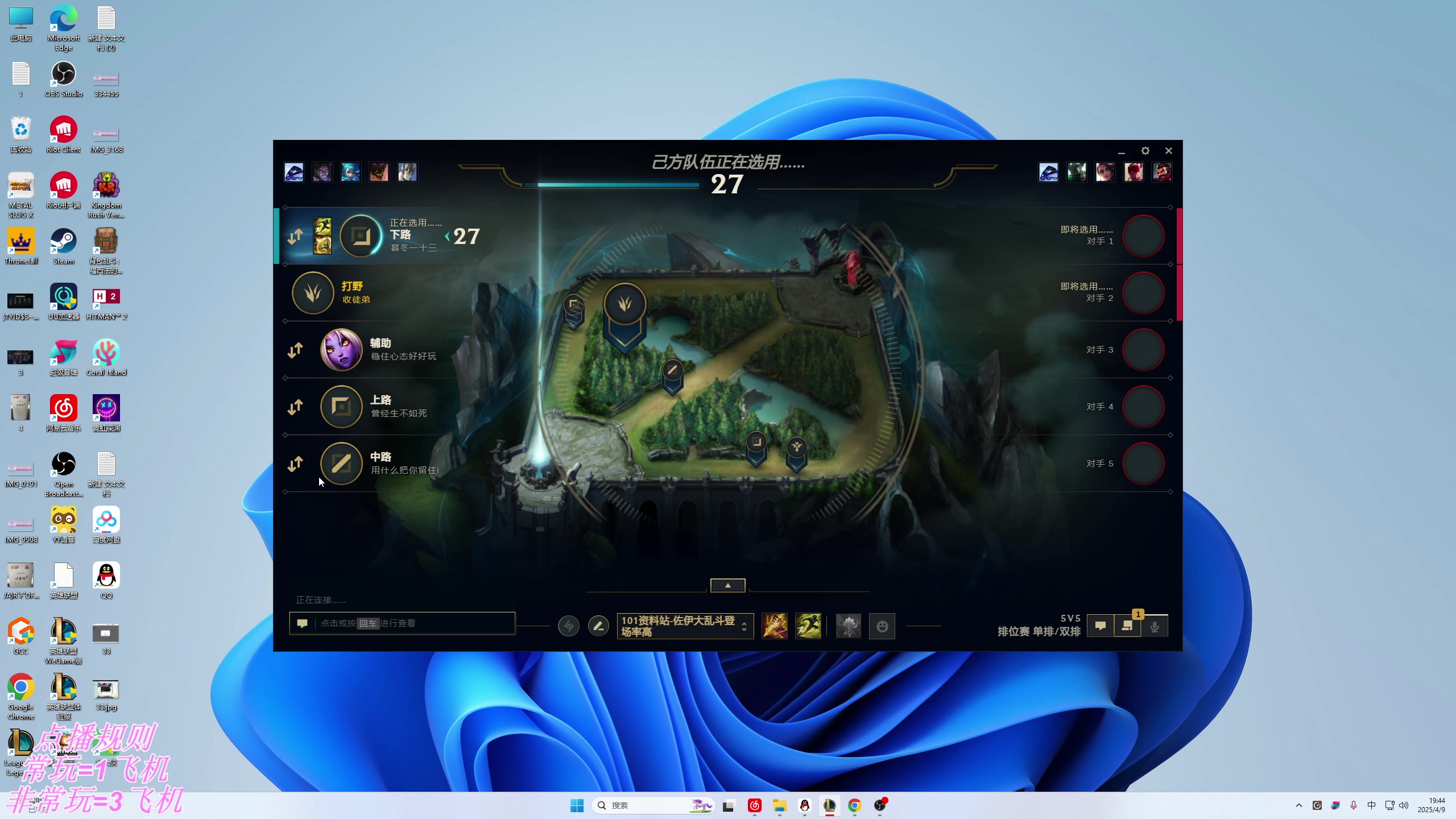
Task: Click summoner name 收徒弟
Action: [356, 300]
